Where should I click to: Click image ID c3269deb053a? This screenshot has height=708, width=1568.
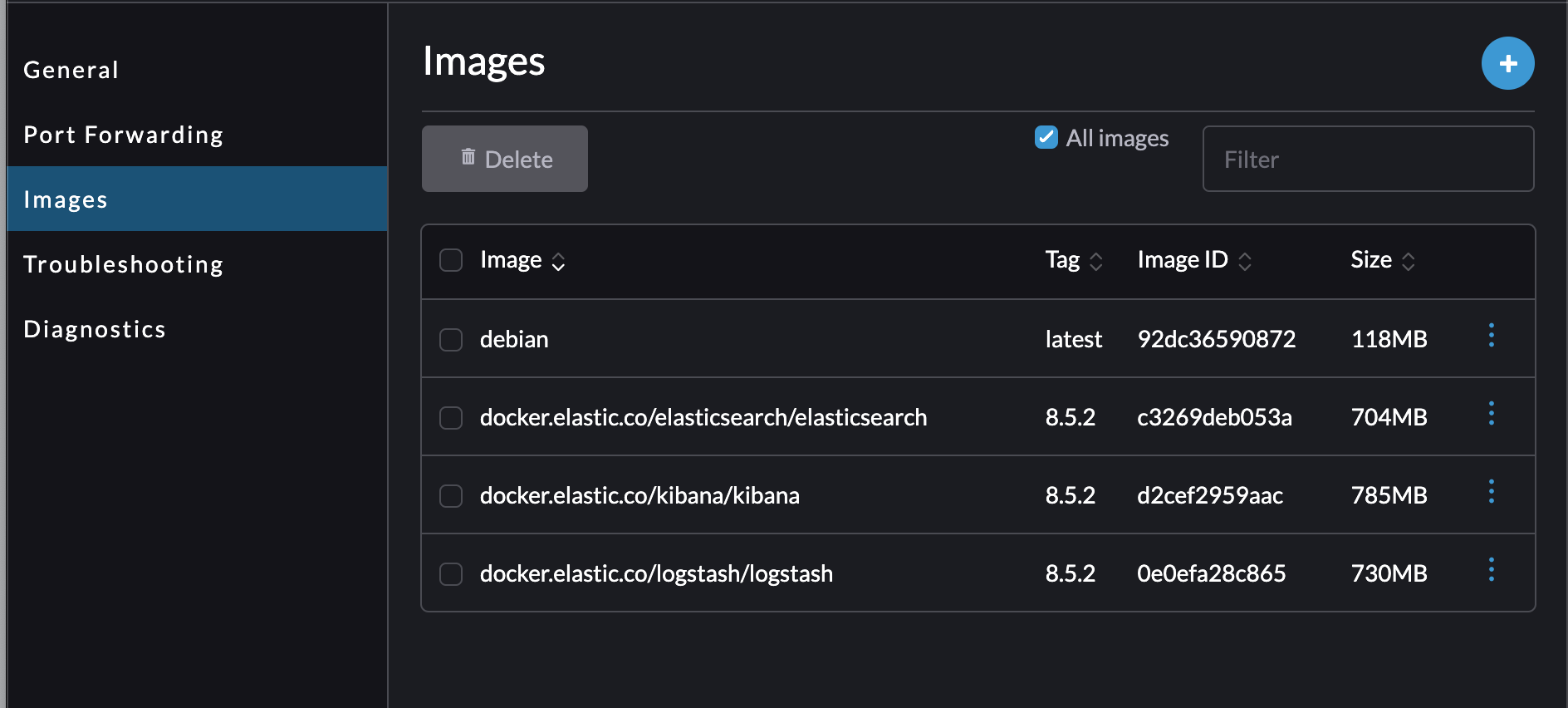[x=1215, y=417]
